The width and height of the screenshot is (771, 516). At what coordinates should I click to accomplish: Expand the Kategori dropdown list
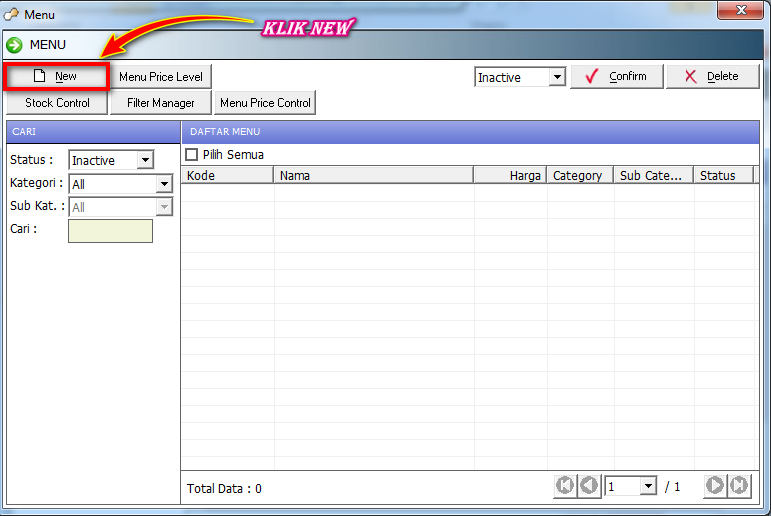(164, 184)
